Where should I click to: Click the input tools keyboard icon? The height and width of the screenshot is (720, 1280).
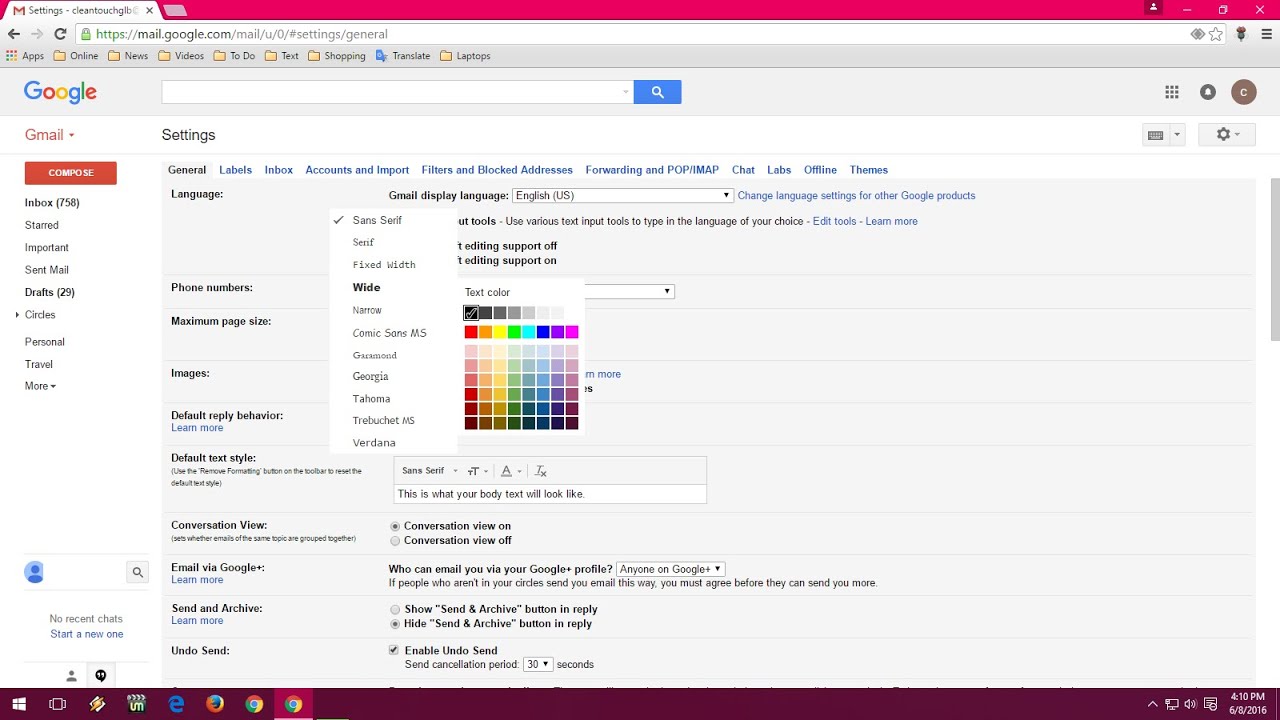click(x=1155, y=135)
